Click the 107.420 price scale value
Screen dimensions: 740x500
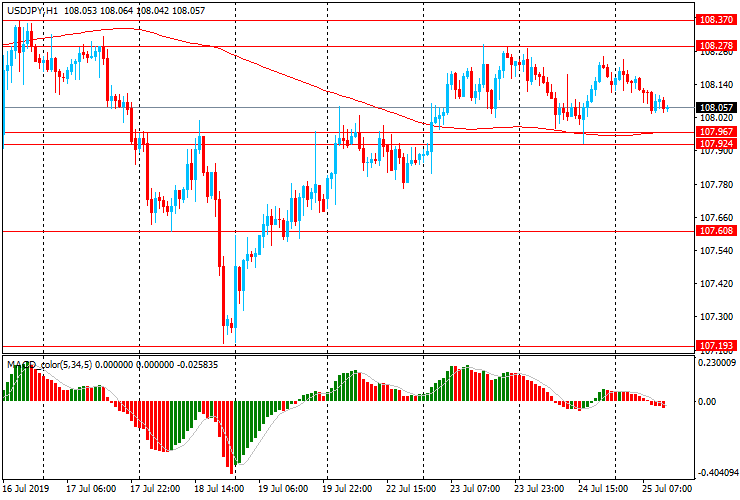pyautogui.click(x=716, y=284)
